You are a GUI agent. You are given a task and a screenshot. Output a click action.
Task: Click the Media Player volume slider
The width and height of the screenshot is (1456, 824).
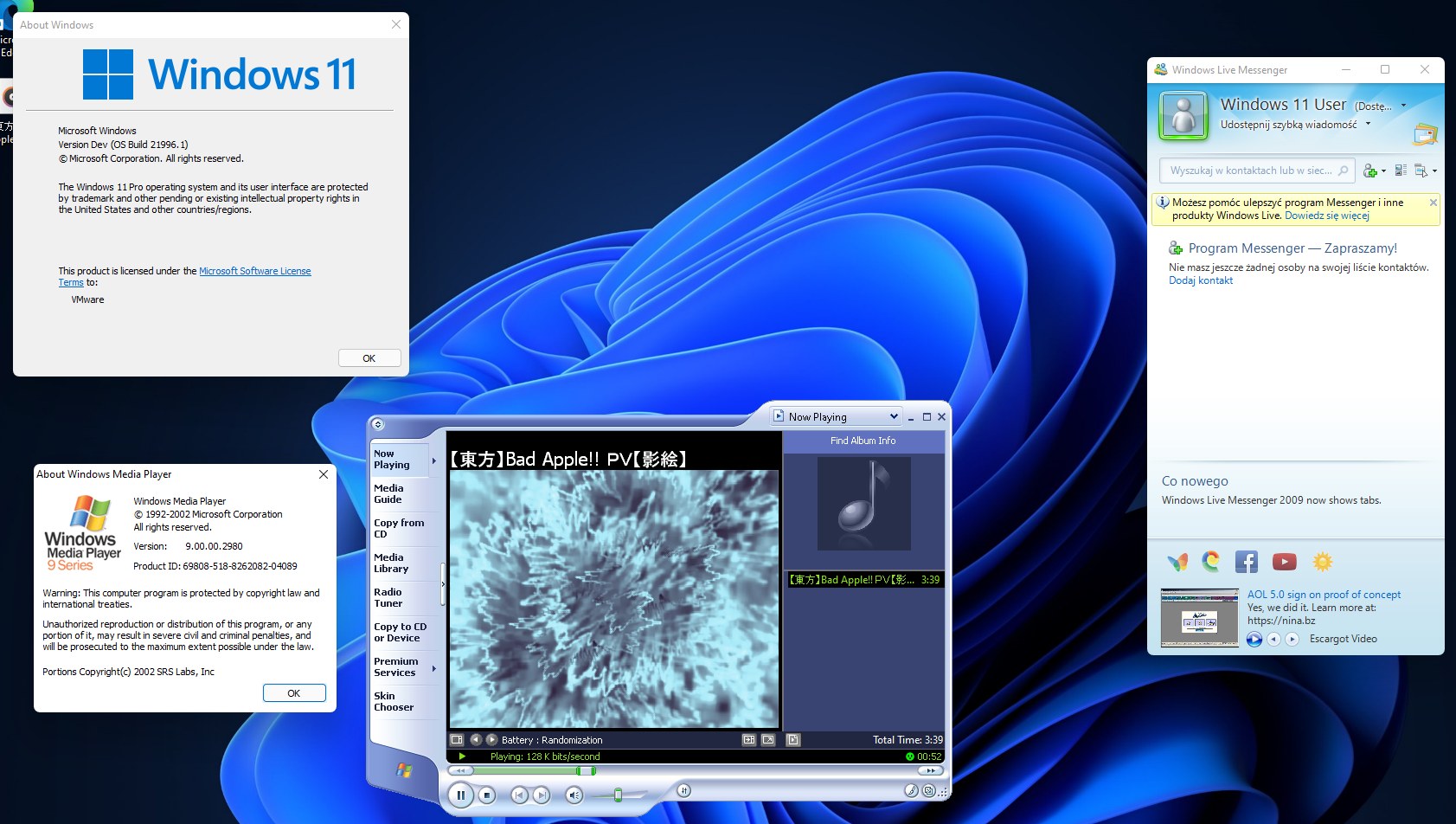[618, 795]
